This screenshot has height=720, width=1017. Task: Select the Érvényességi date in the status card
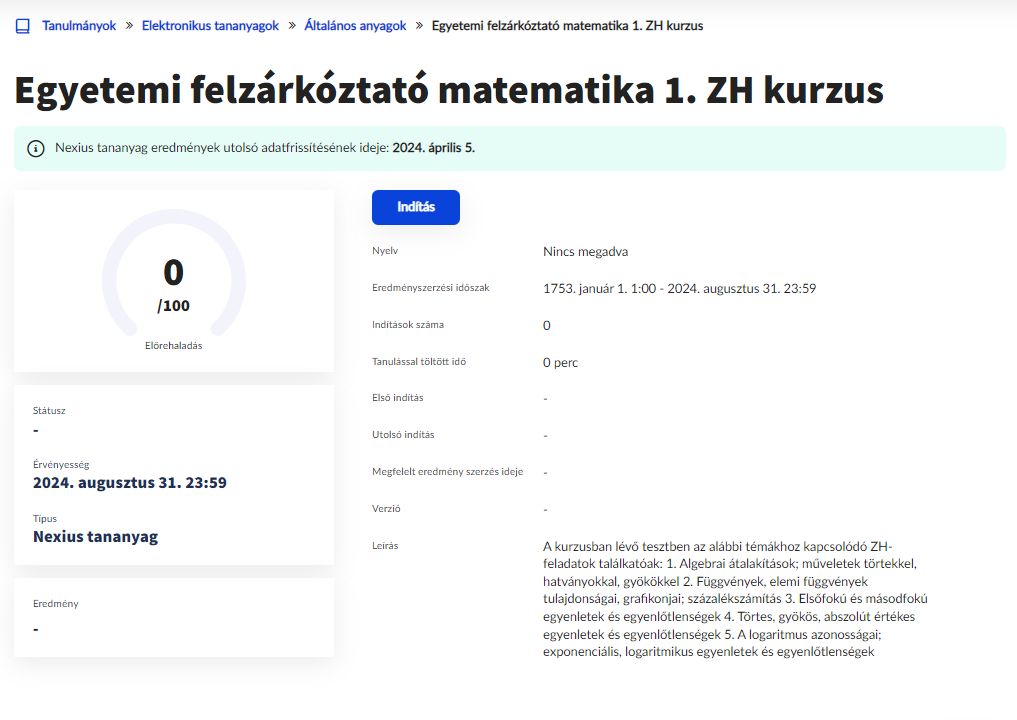130,483
